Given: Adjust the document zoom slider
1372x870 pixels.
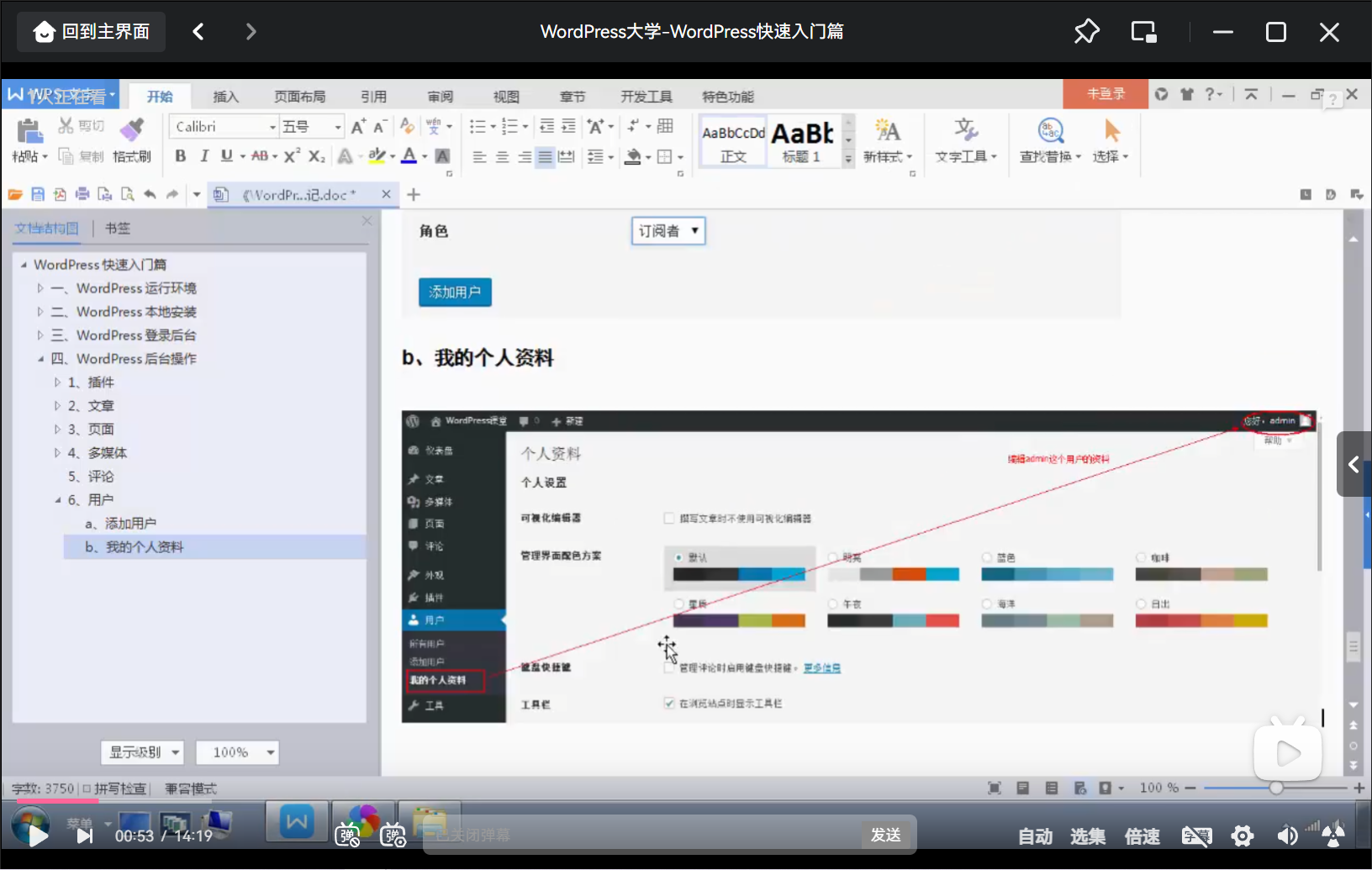Looking at the screenshot, I should coord(1276,788).
